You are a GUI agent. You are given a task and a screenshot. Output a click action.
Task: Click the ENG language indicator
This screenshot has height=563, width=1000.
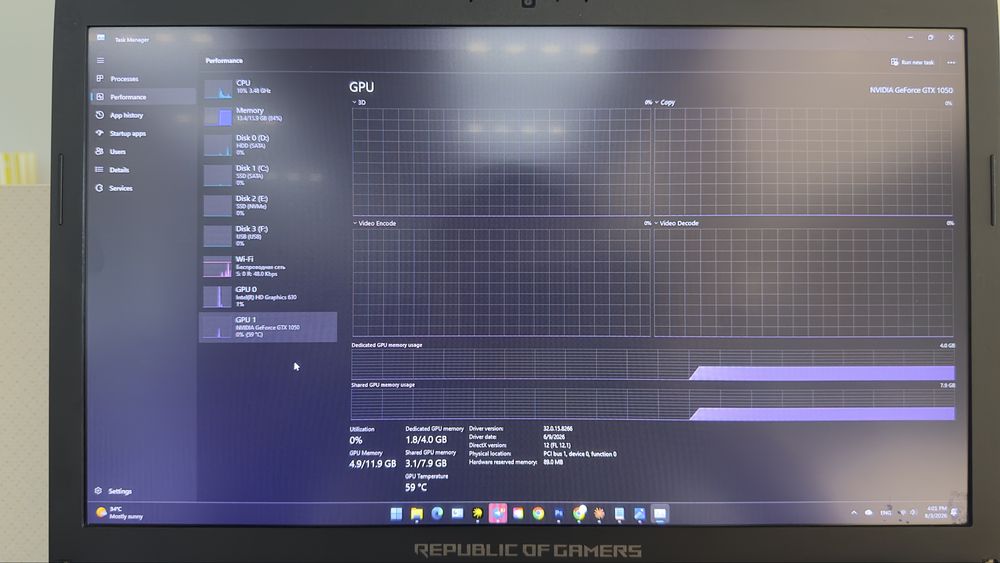pyautogui.click(x=885, y=513)
